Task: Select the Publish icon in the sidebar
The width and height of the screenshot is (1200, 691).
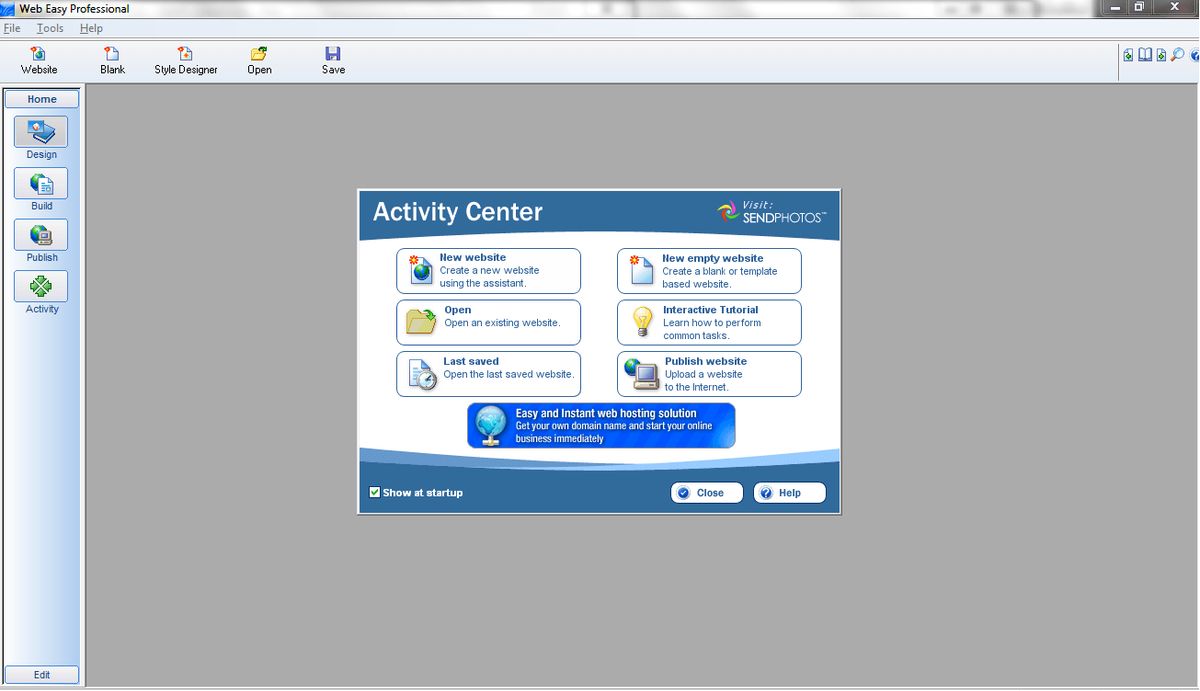Action: (x=41, y=235)
